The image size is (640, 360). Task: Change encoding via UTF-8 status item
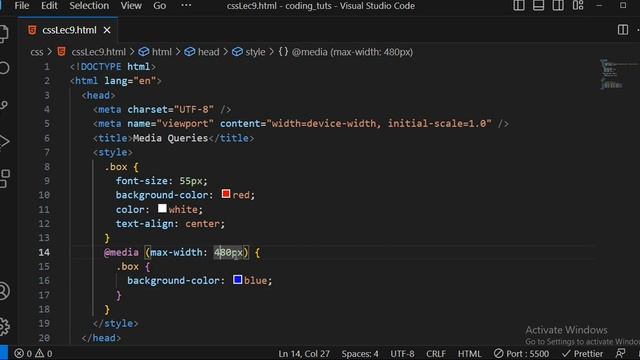click(x=402, y=353)
